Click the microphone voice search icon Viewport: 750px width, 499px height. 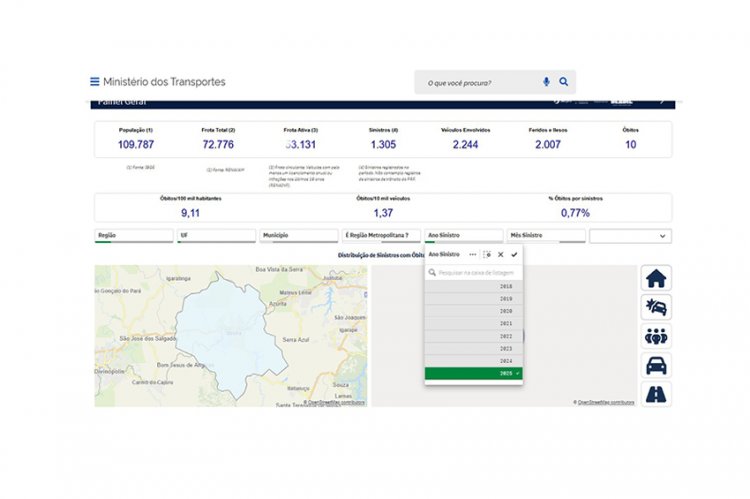click(546, 82)
